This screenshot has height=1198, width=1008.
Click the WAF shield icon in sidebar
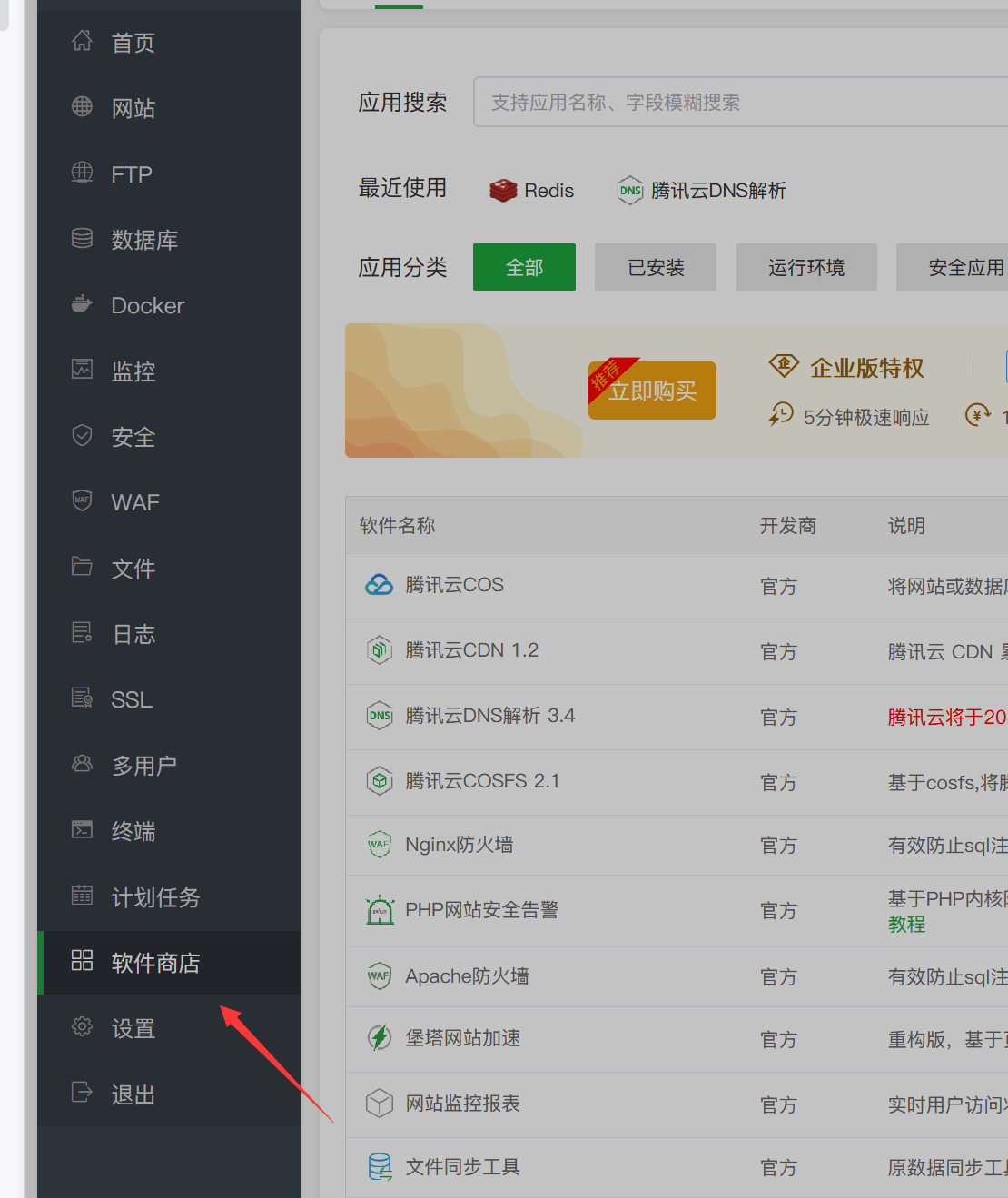point(82,501)
